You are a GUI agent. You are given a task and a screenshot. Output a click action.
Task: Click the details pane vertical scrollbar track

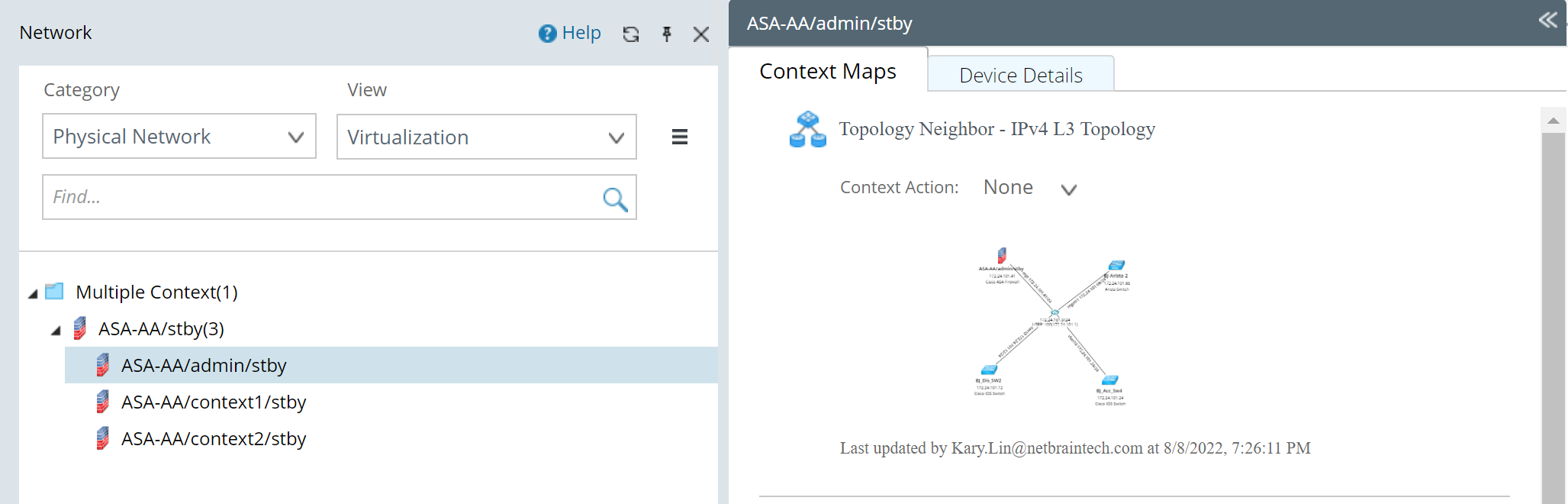[x=1553, y=318]
